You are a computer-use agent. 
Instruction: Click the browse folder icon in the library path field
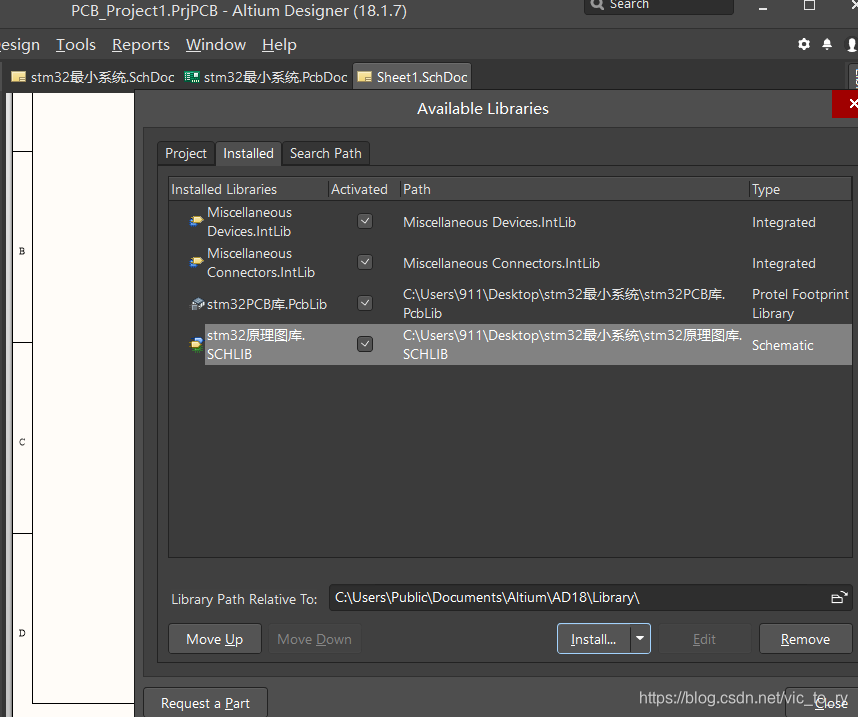coord(839,597)
